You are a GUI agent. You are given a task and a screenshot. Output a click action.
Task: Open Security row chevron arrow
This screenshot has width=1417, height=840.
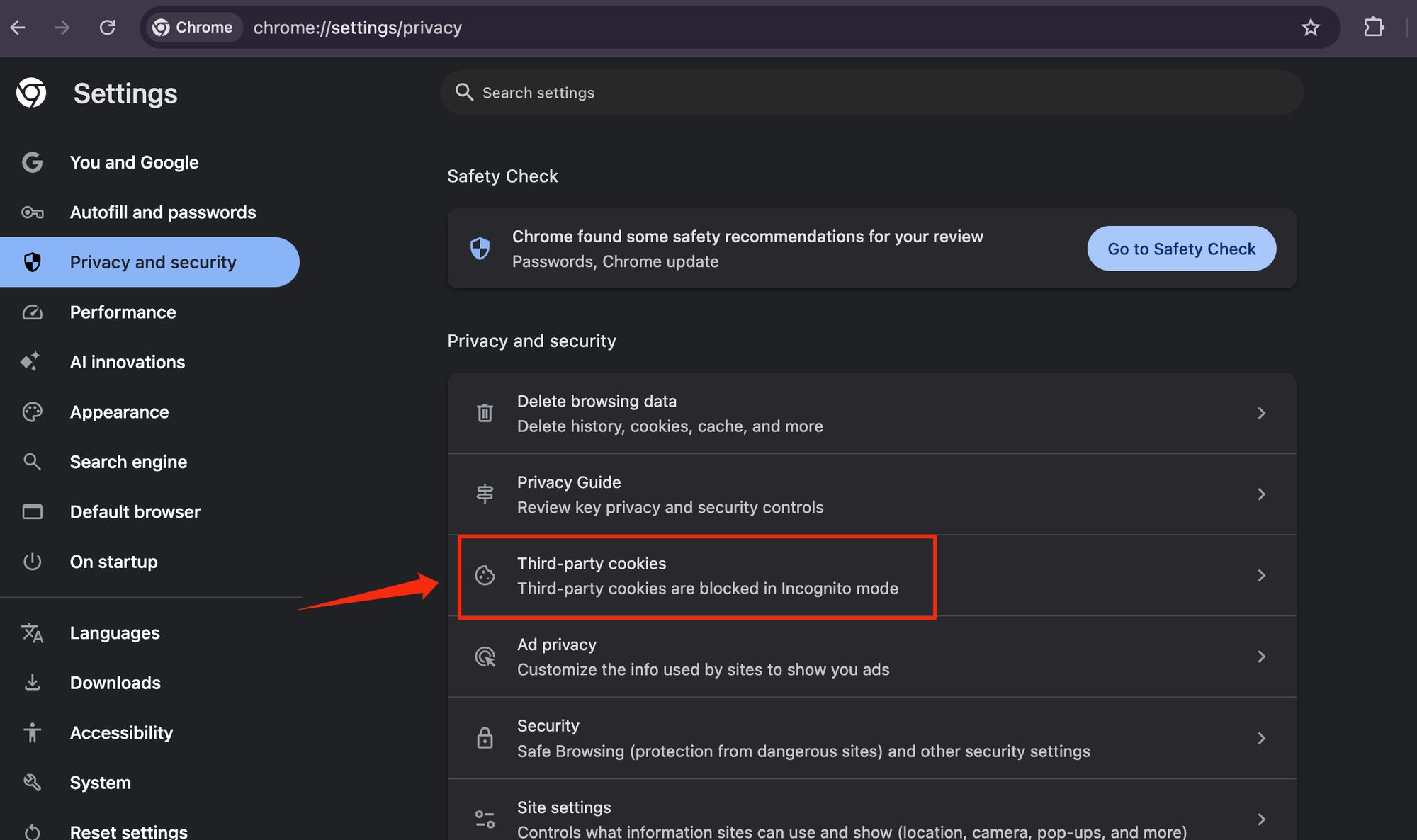[1261, 738]
